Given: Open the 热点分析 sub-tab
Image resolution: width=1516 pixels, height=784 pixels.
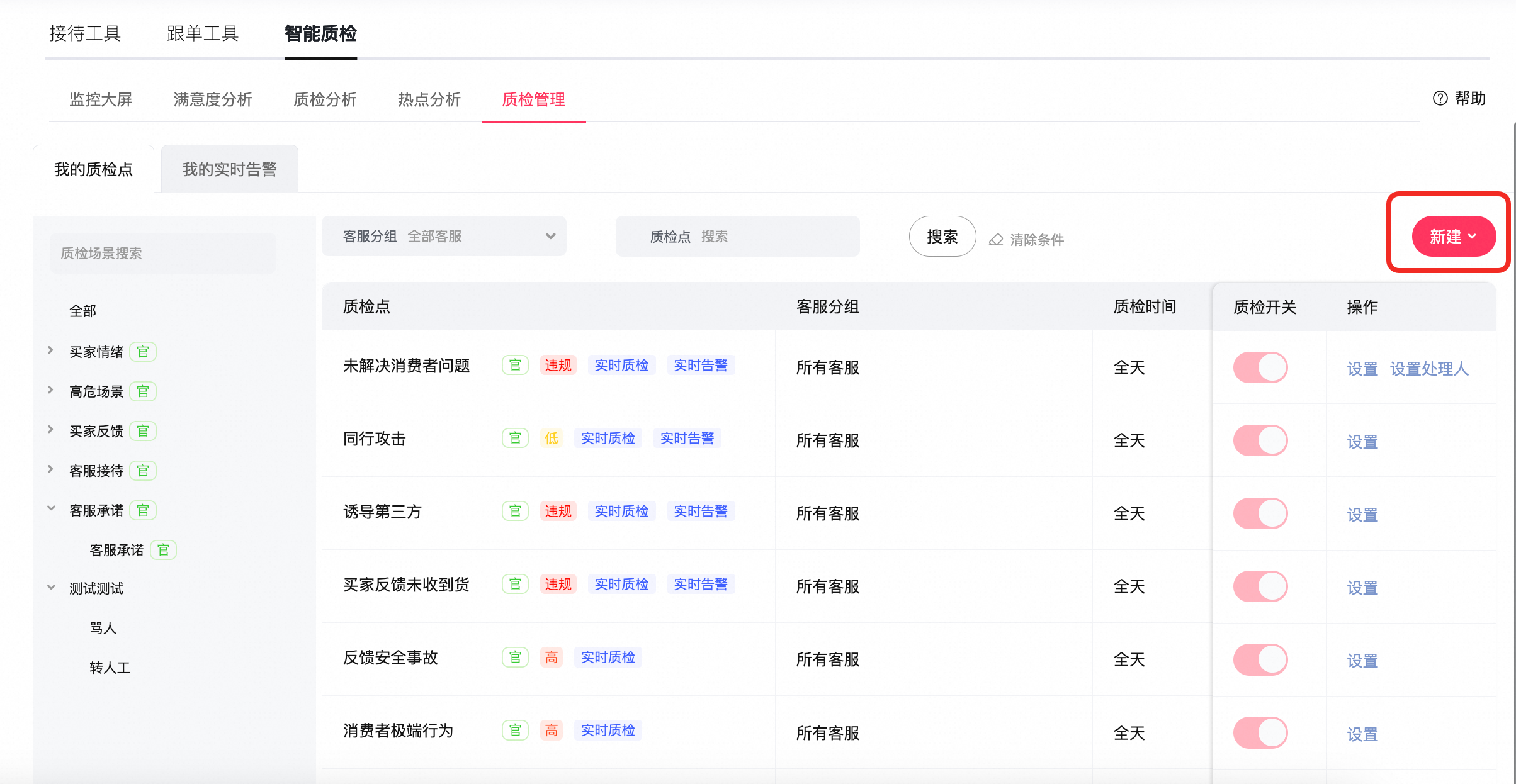Looking at the screenshot, I should pyautogui.click(x=429, y=99).
